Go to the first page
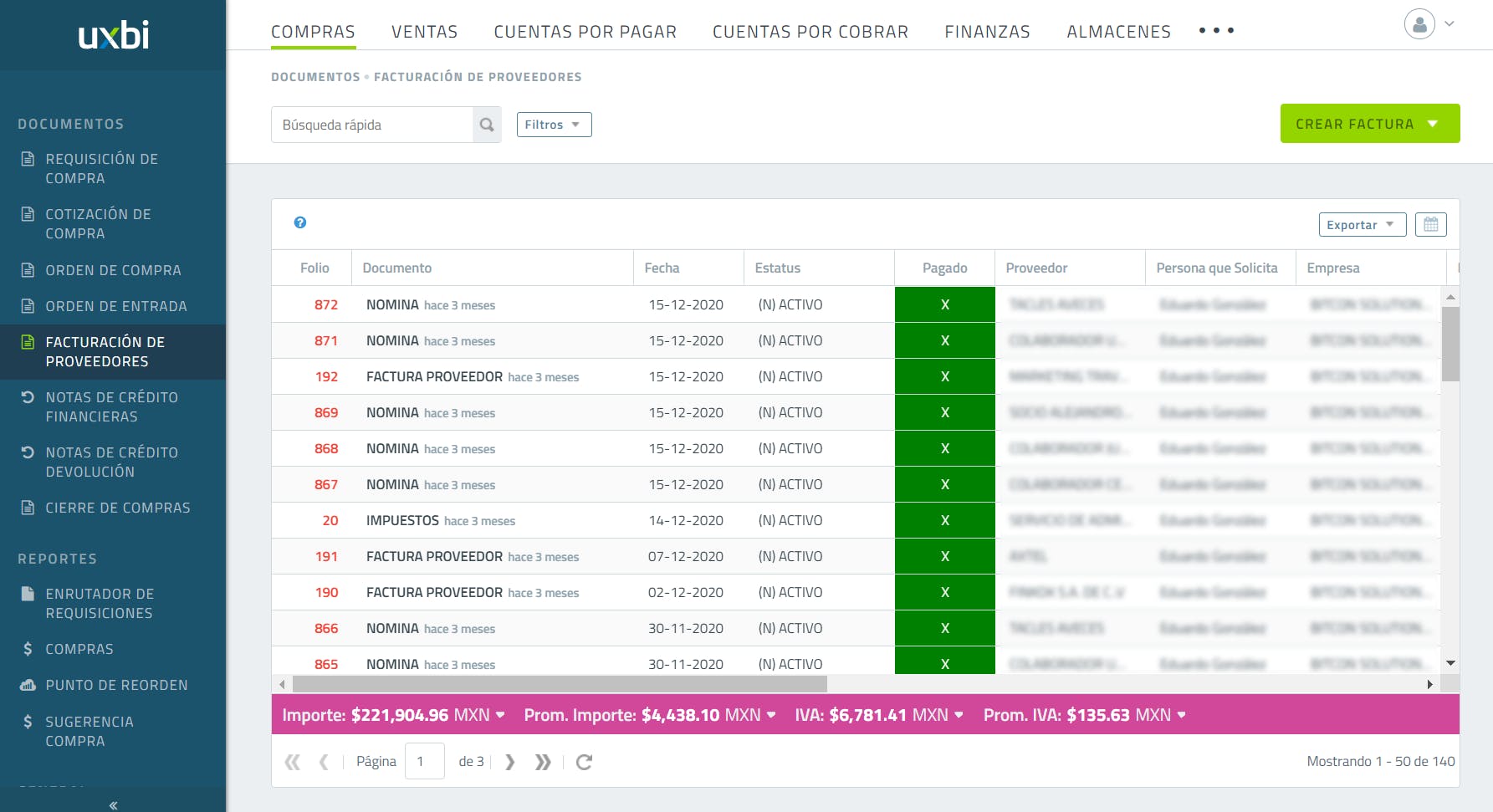Viewport: 1493px width, 812px height. [x=292, y=762]
